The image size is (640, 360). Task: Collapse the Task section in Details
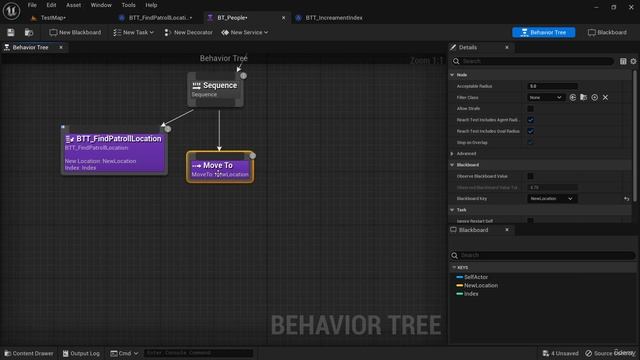[452, 210]
